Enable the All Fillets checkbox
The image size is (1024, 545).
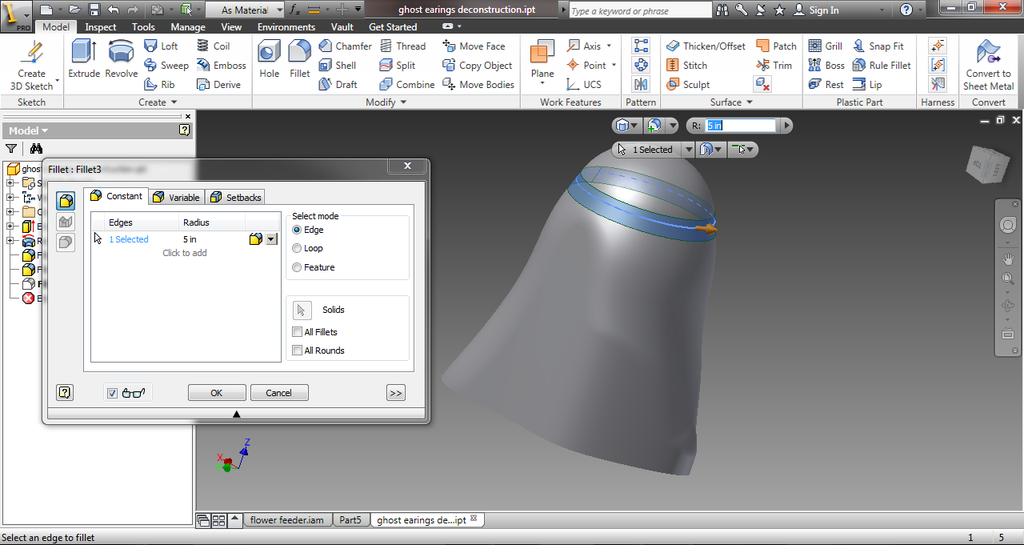(297, 332)
